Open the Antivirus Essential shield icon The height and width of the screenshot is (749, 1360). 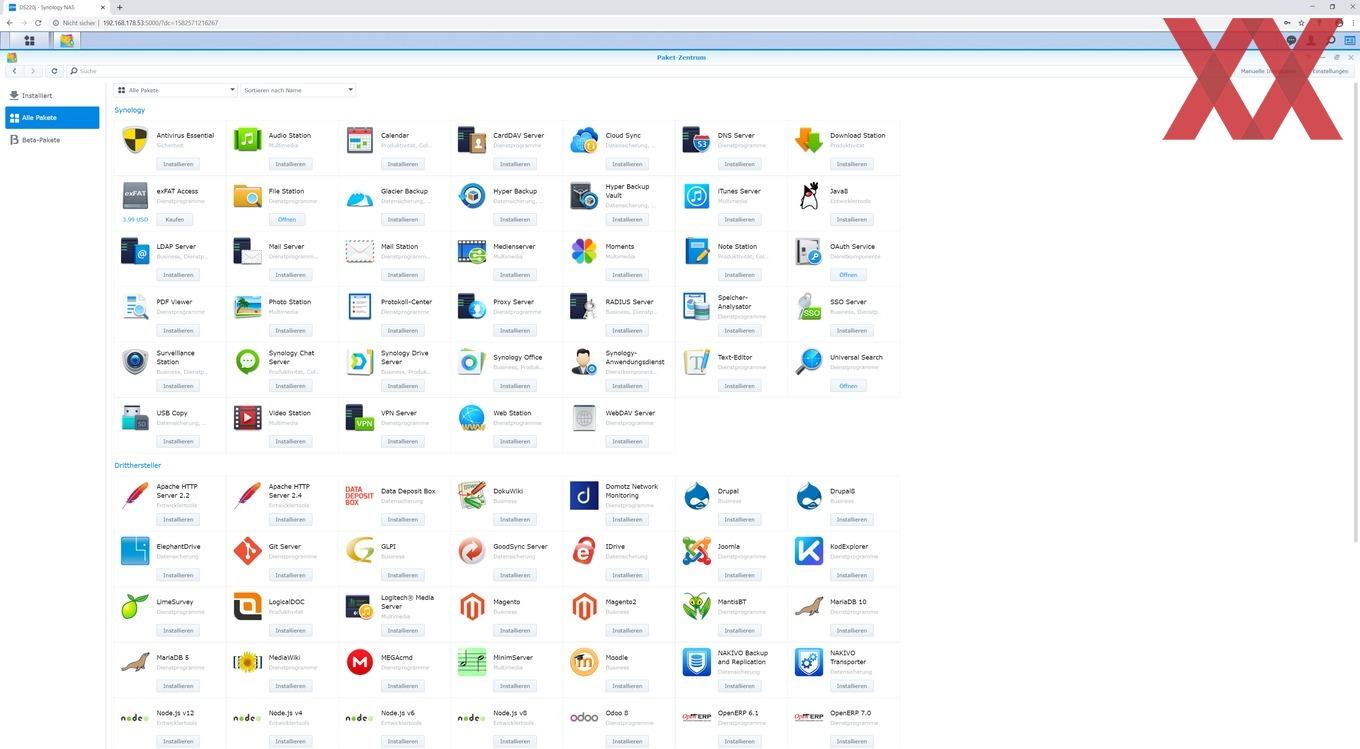click(135, 140)
